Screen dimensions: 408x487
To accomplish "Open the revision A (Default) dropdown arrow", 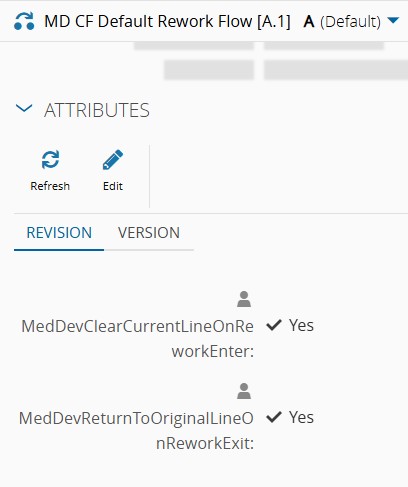I will [x=393, y=21].
